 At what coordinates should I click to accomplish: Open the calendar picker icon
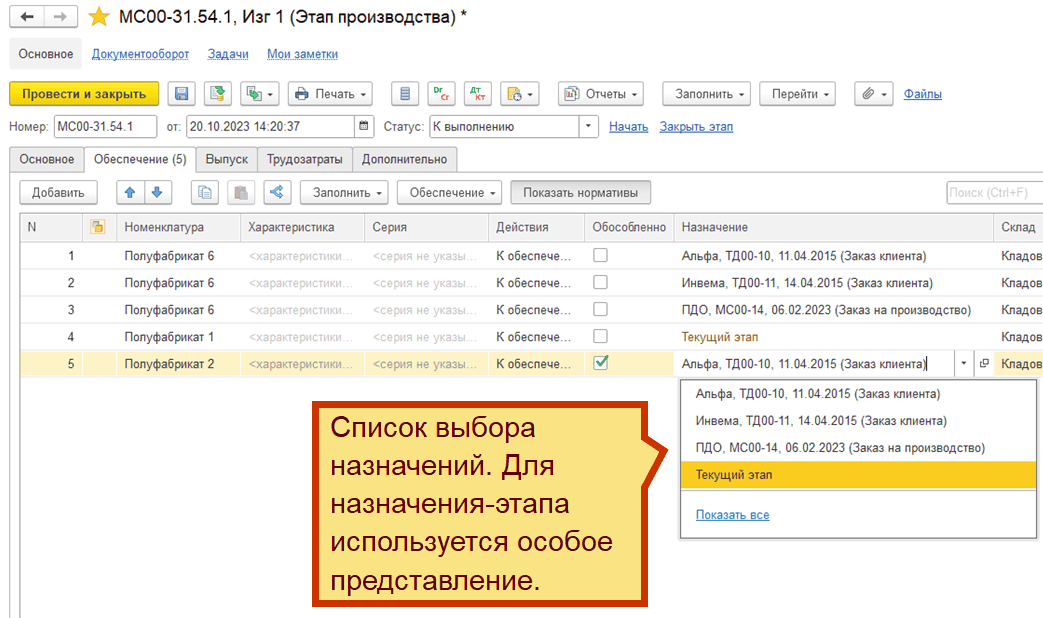pyautogui.click(x=363, y=126)
